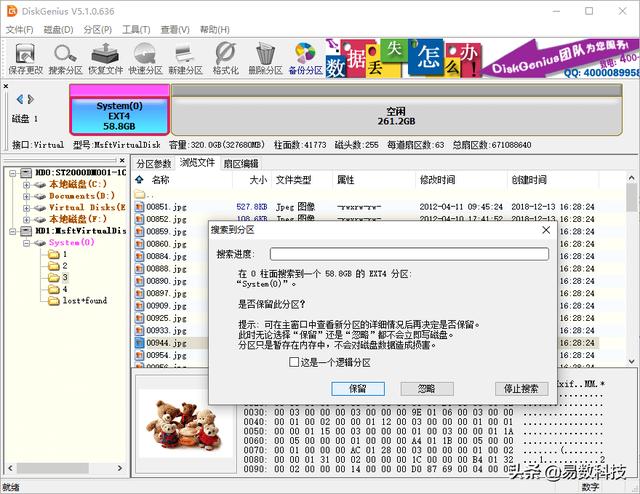The image size is (640, 494).
Task: Switch to the 扇区编辑 tab
Action: click(241, 164)
